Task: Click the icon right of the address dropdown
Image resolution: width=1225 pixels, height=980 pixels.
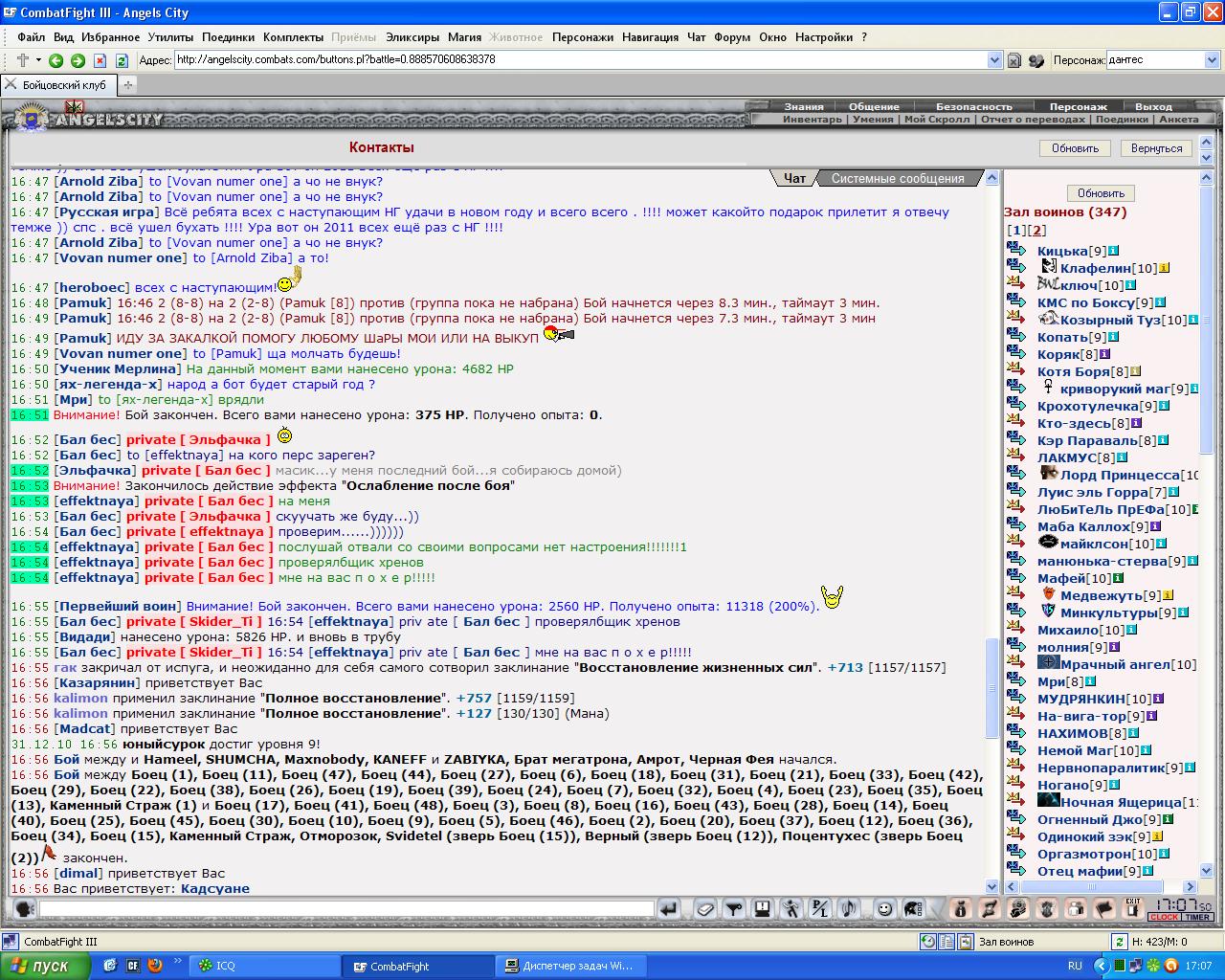Action: [x=1014, y=60]
